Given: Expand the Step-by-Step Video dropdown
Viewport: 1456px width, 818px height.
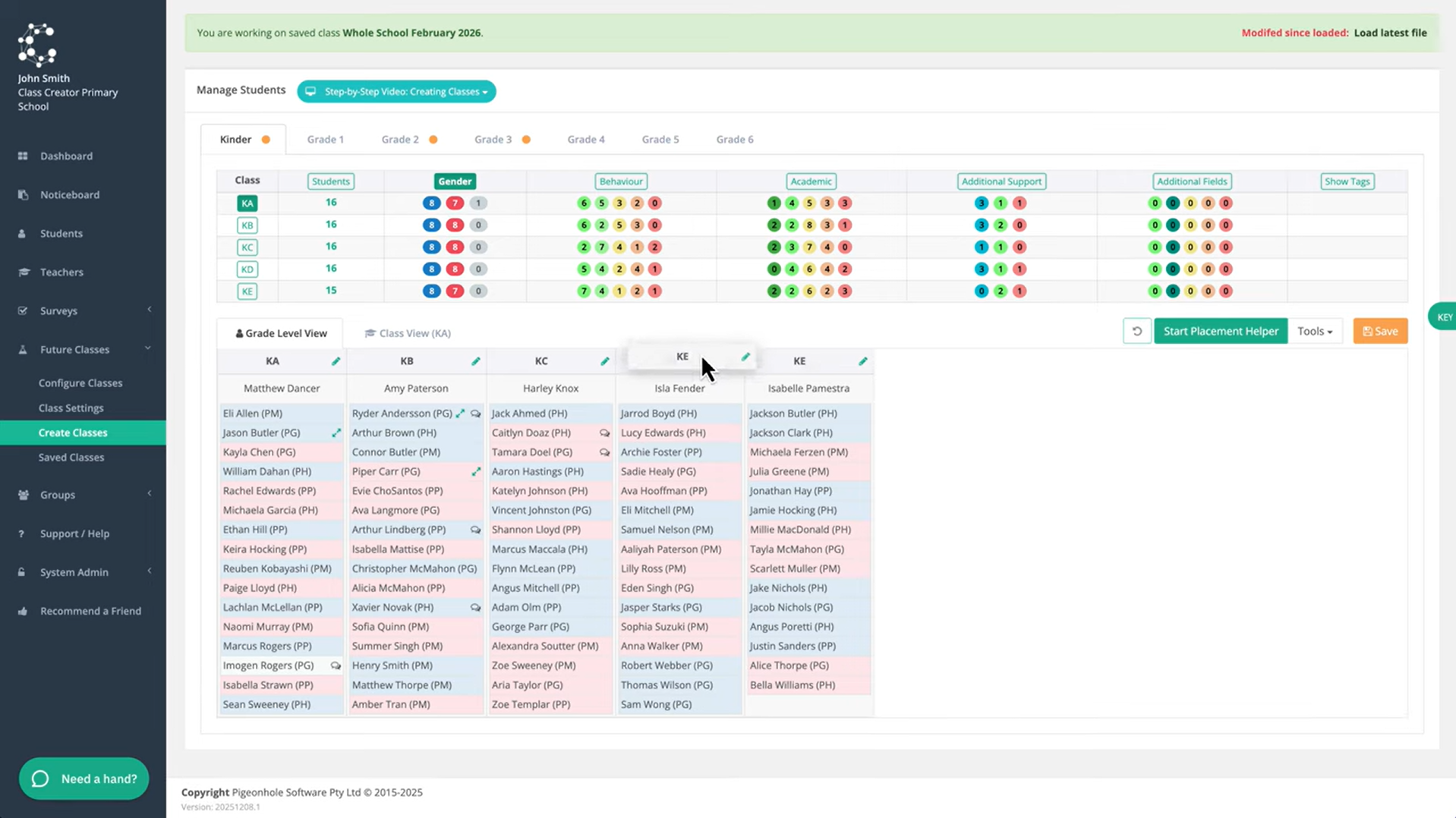Looking at the screenshot, I should (x=396, y=92).
